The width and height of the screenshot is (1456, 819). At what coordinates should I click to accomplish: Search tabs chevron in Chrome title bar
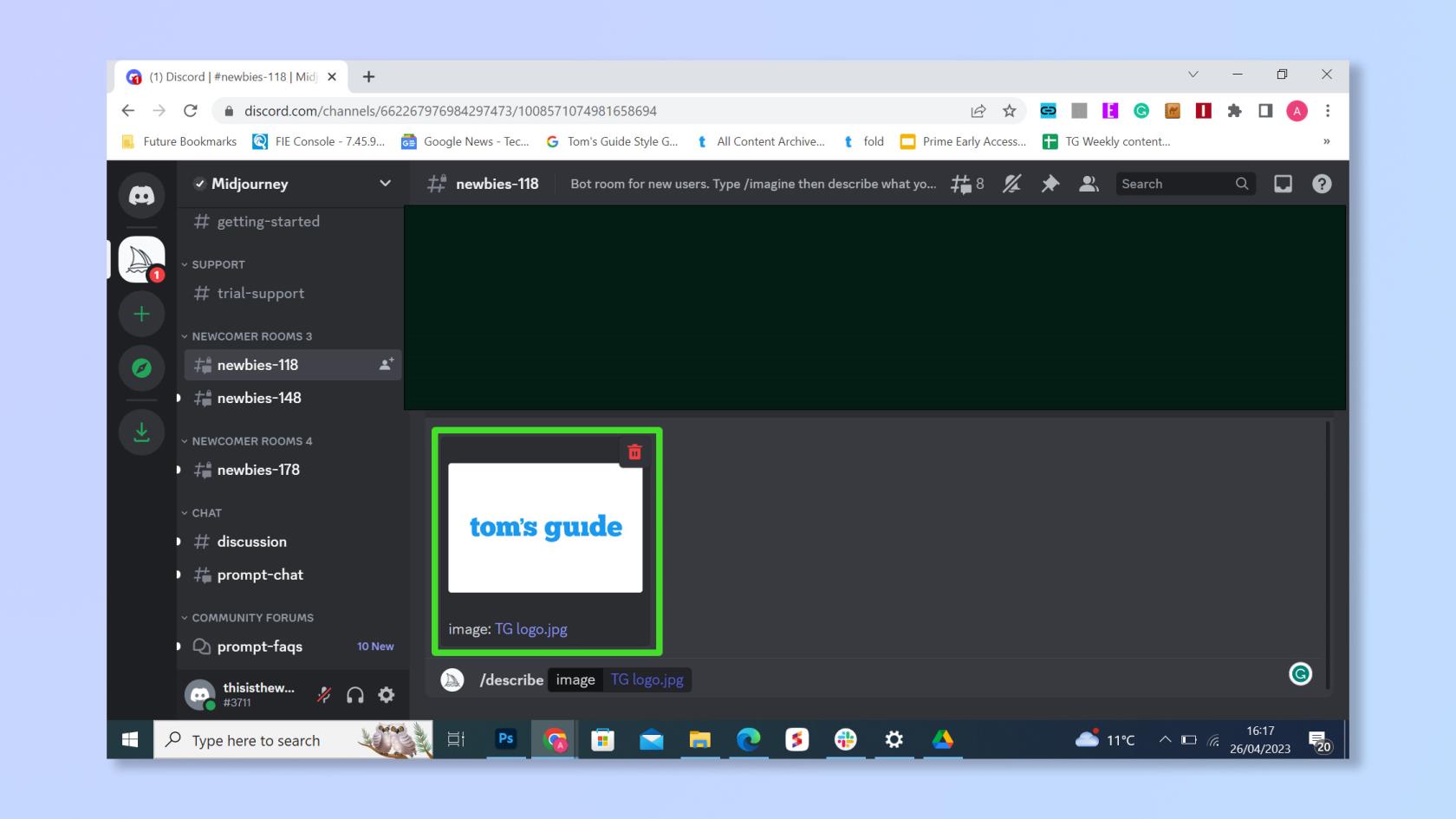[1193, 75]
